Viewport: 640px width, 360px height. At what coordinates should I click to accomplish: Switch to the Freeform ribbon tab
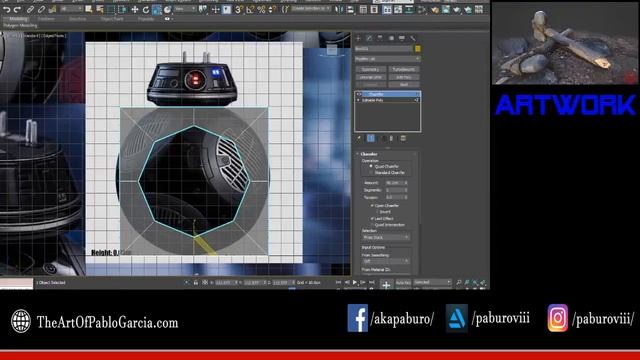pyautogui.click(x=46, y=19)
